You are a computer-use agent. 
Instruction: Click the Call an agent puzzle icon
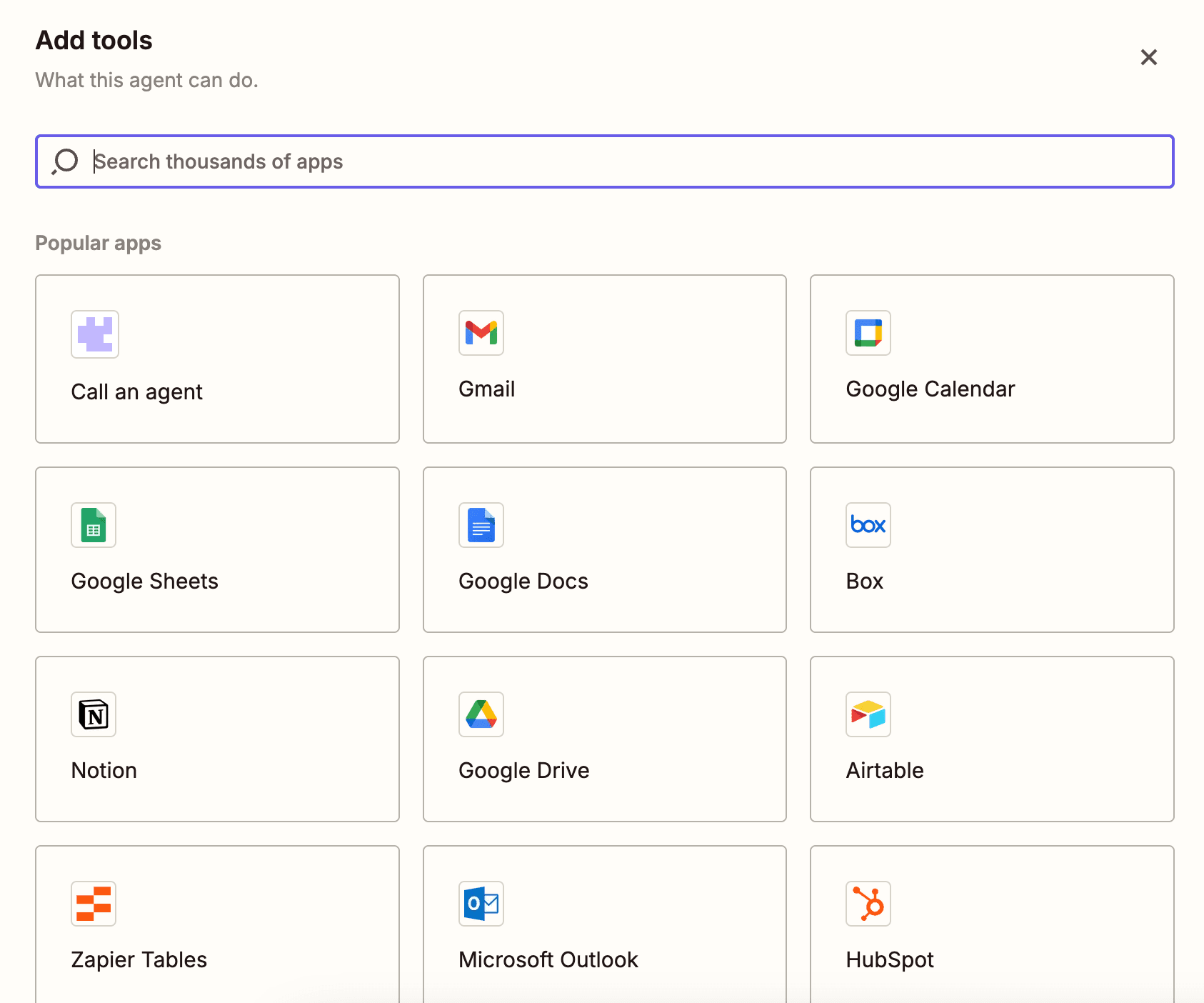click(x=95, y=334)
